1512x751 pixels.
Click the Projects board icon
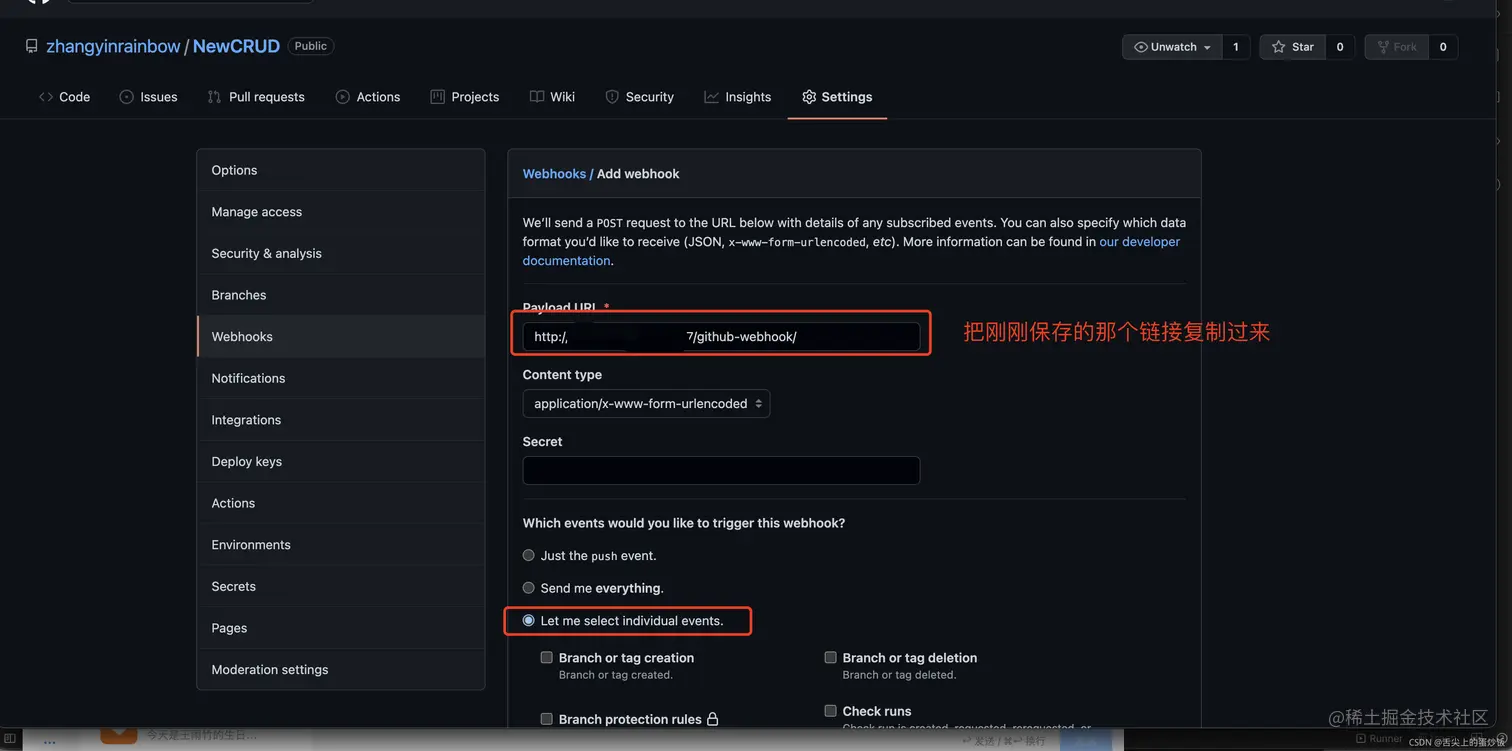tap(437, 97)
